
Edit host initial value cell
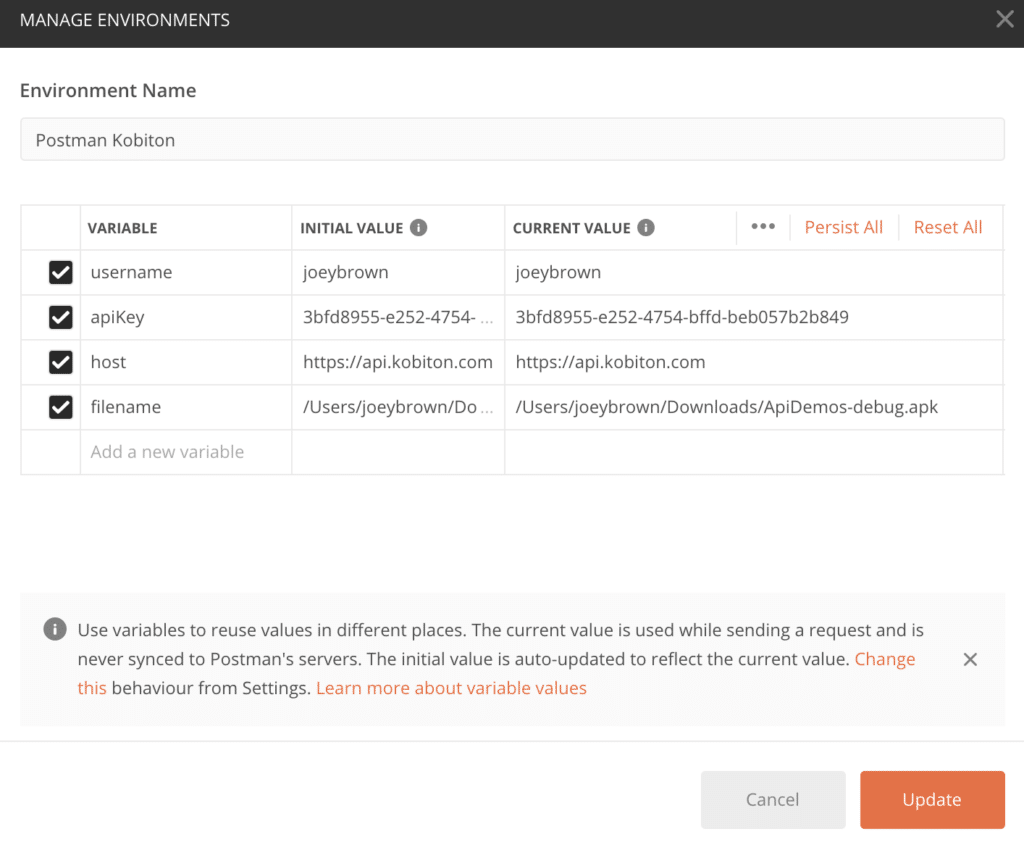pyautogui.click(x=398, y=362)
